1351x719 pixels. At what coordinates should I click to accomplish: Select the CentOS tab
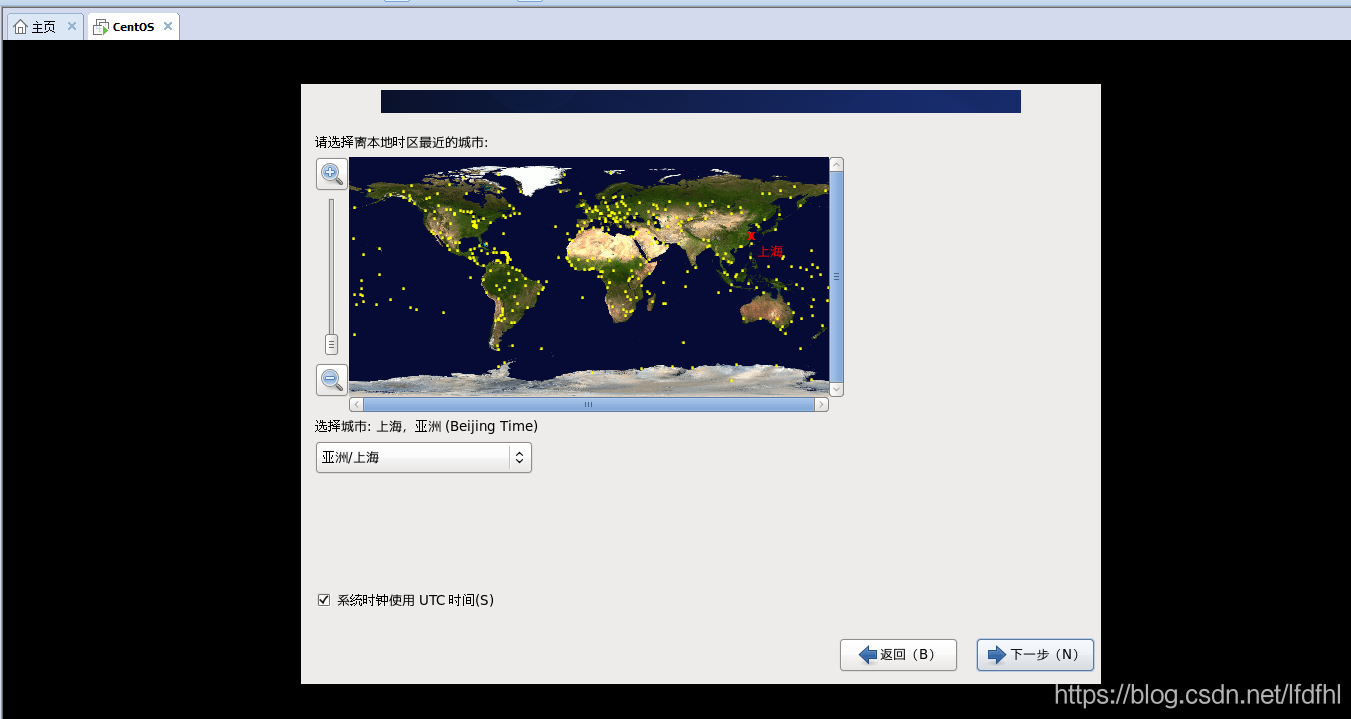tap(133, 27)
